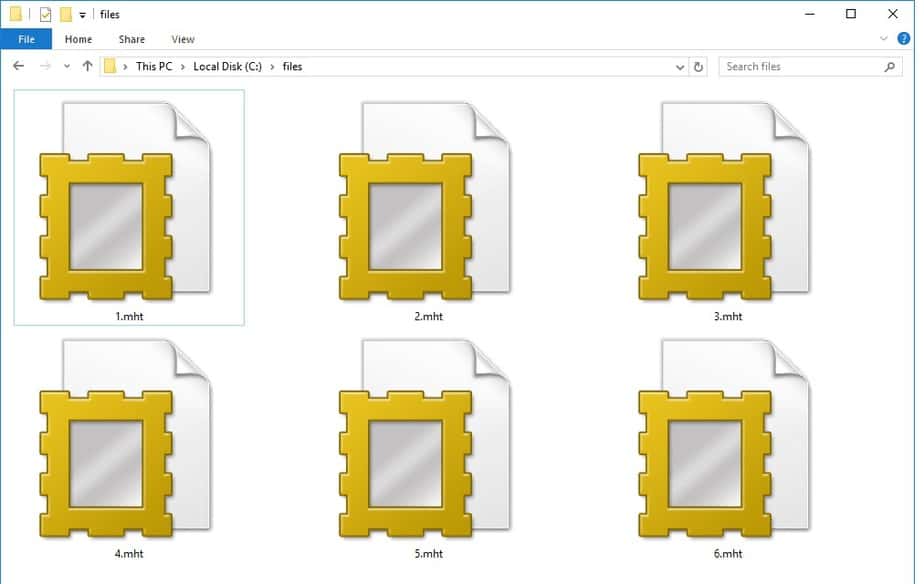Click New folder quick access icon
The width and height of the screenshot is (924, 584).
66,14
